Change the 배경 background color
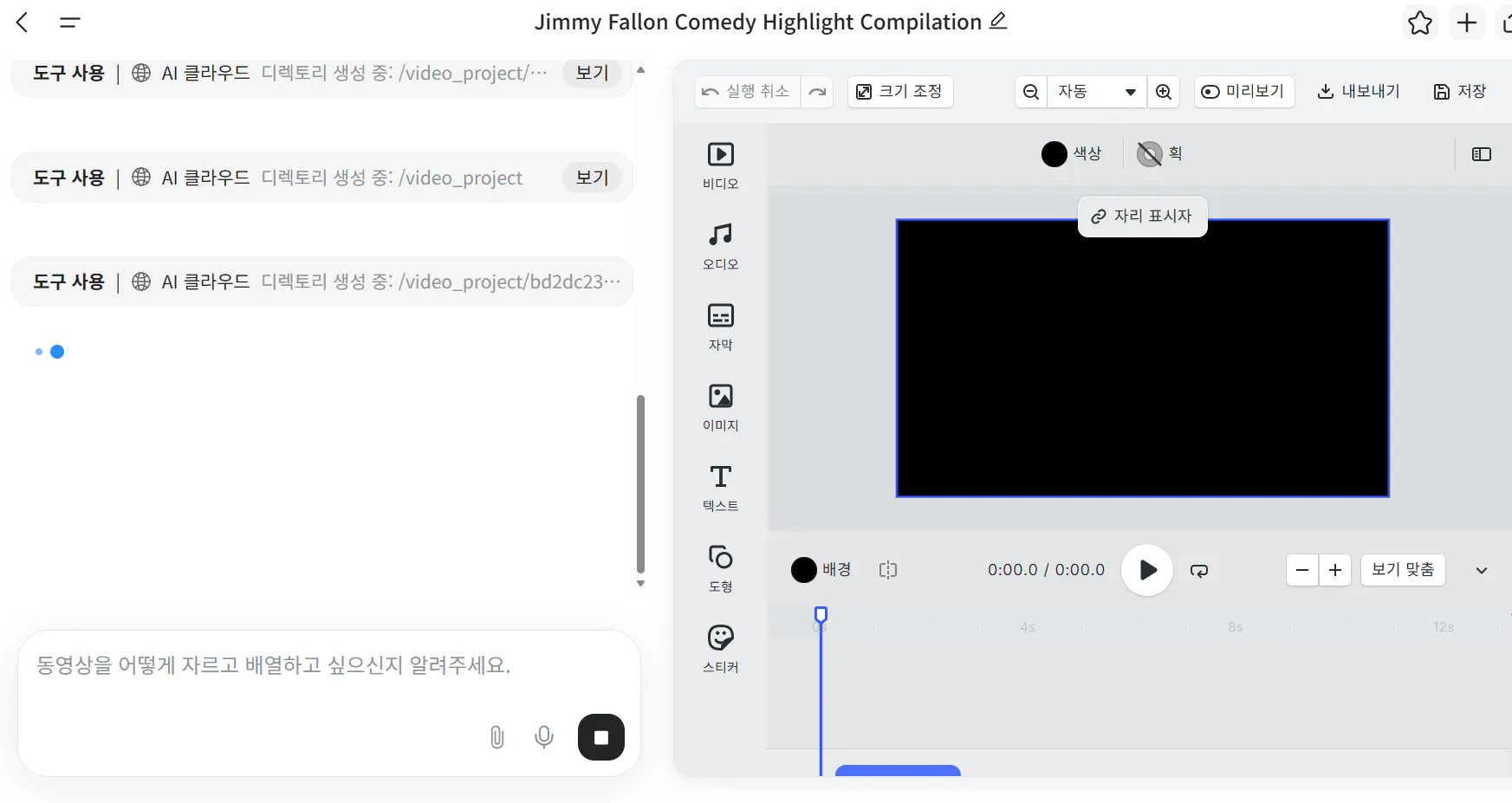 coord(821,570)
